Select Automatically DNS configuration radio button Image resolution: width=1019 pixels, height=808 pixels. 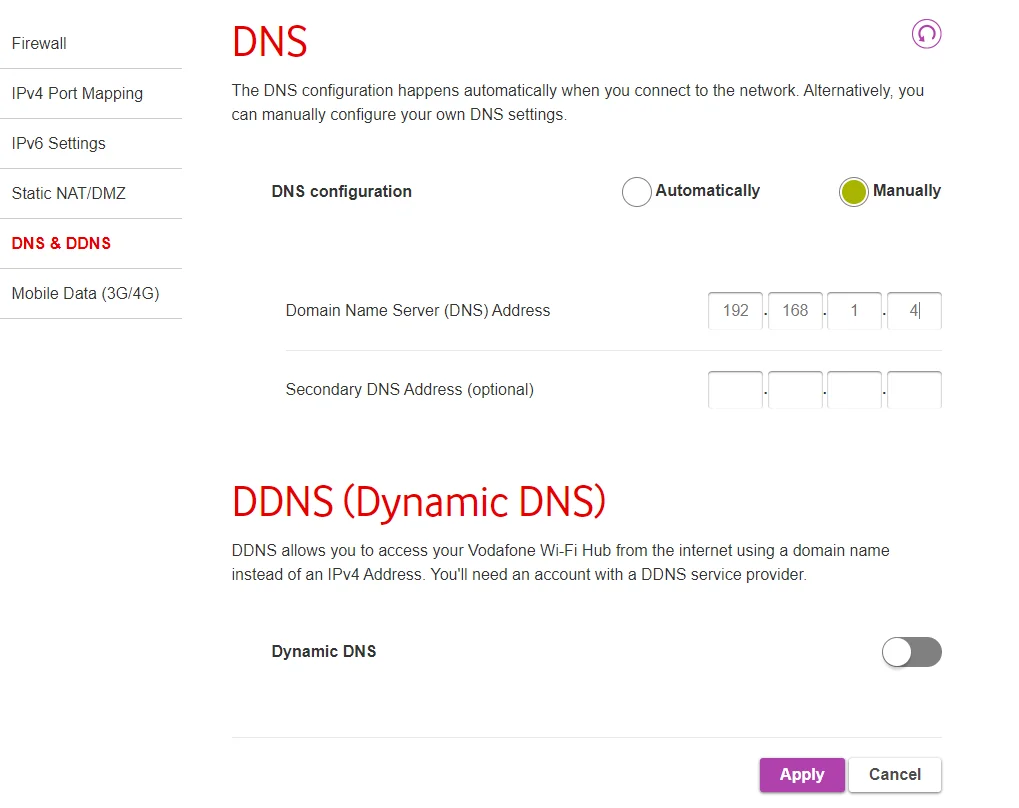point(636,192)
